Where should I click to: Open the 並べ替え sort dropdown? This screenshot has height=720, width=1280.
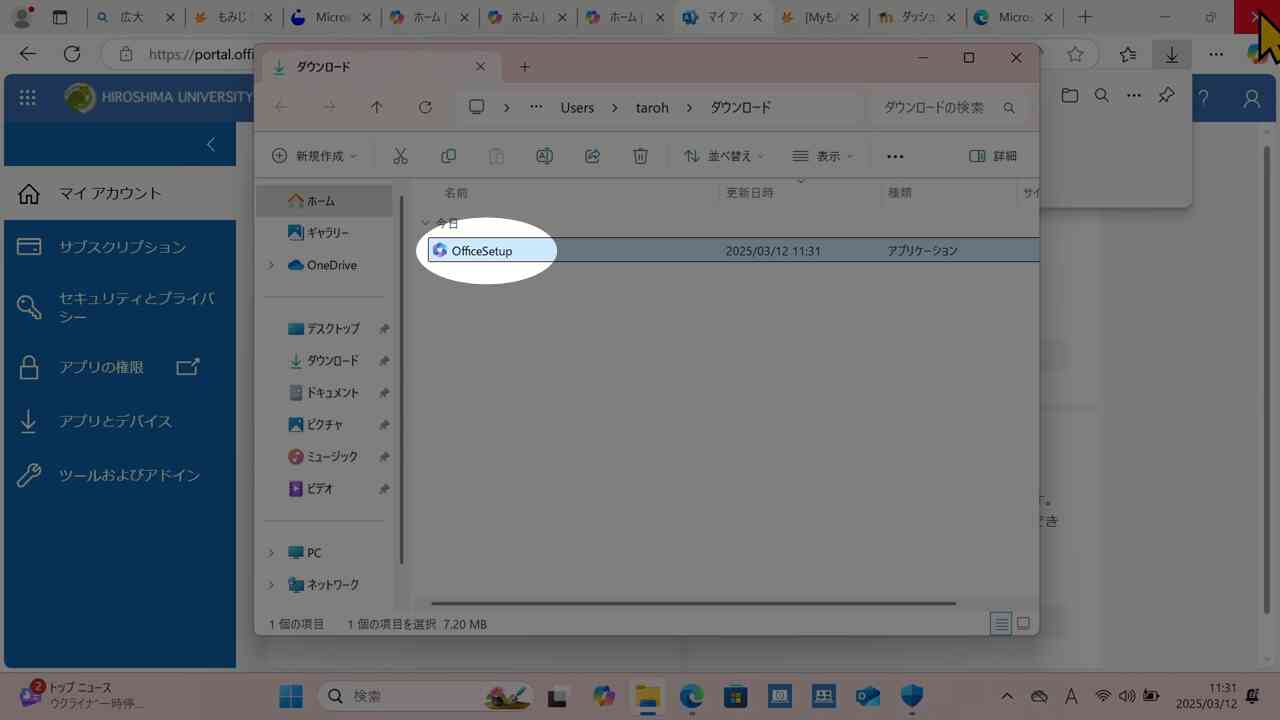722,155
